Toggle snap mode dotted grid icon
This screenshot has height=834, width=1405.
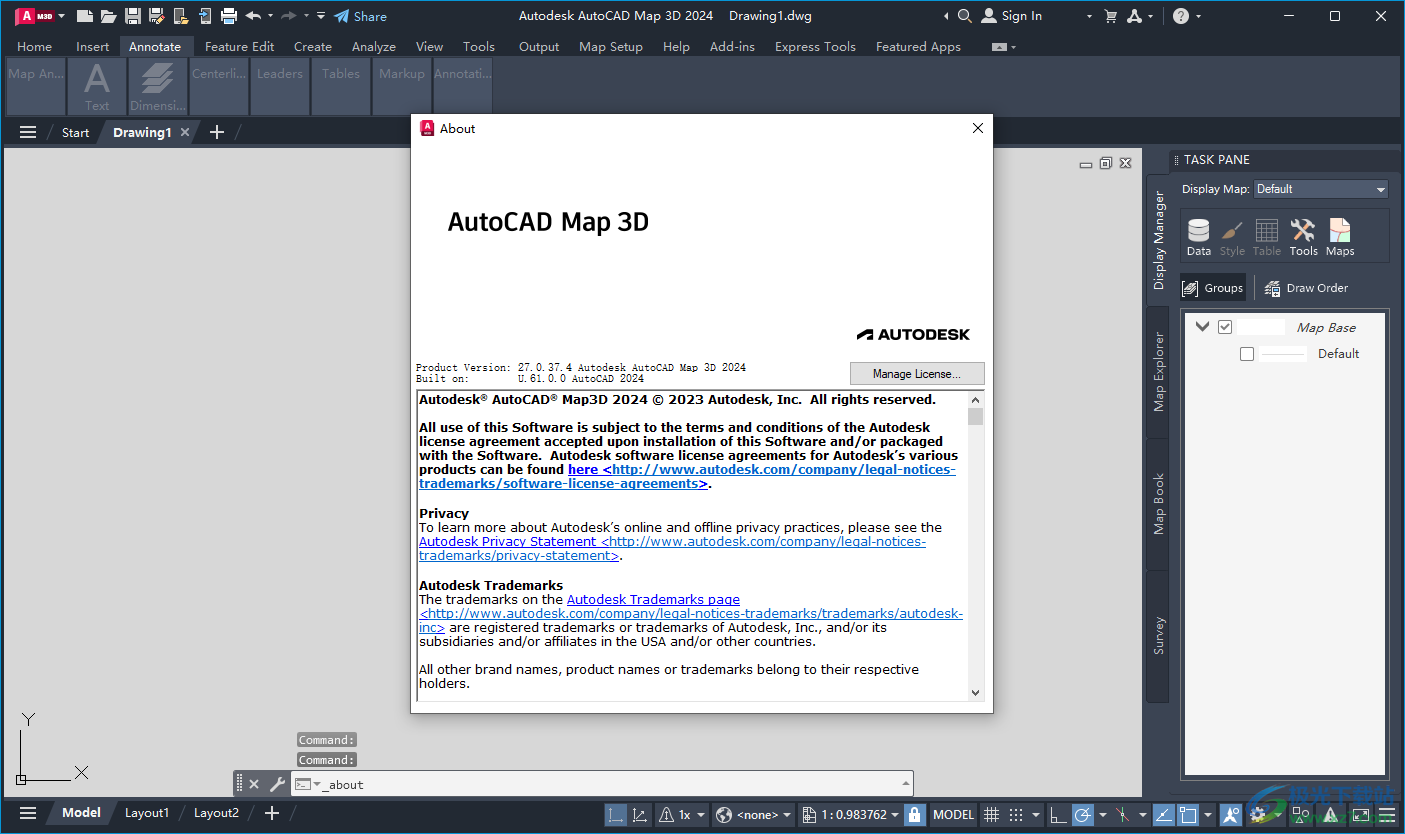(x=1016, y=814)
